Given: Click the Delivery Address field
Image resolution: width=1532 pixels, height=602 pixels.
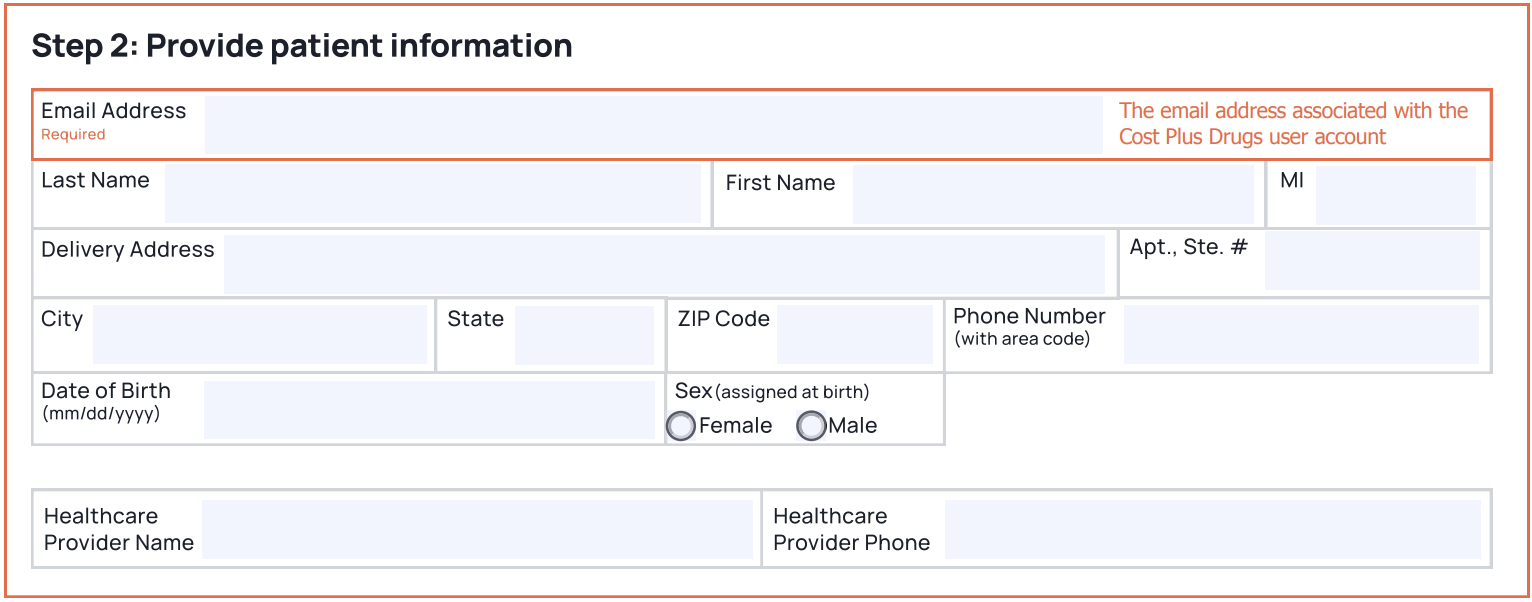Looking at the screenshot, I should [x=664, y=264].
